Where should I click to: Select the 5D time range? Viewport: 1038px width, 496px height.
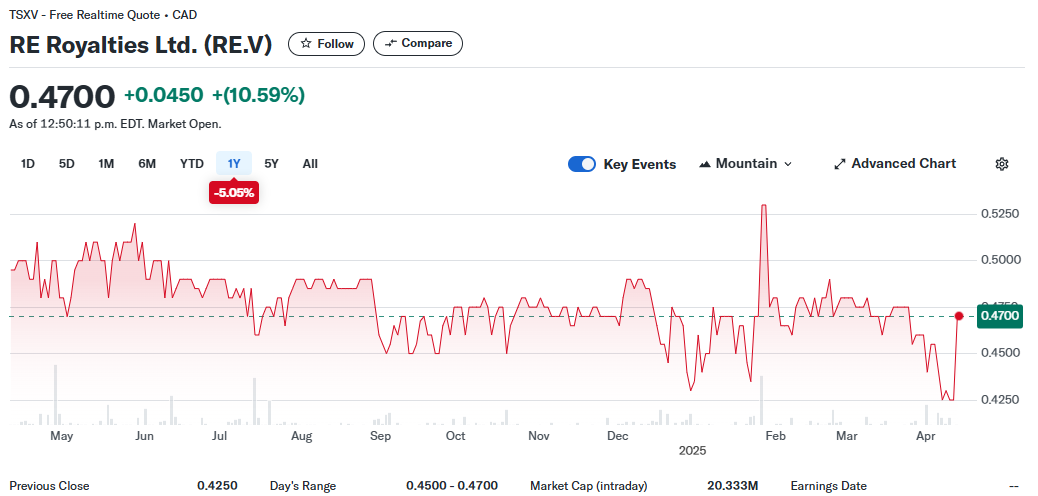coord(67,164)
